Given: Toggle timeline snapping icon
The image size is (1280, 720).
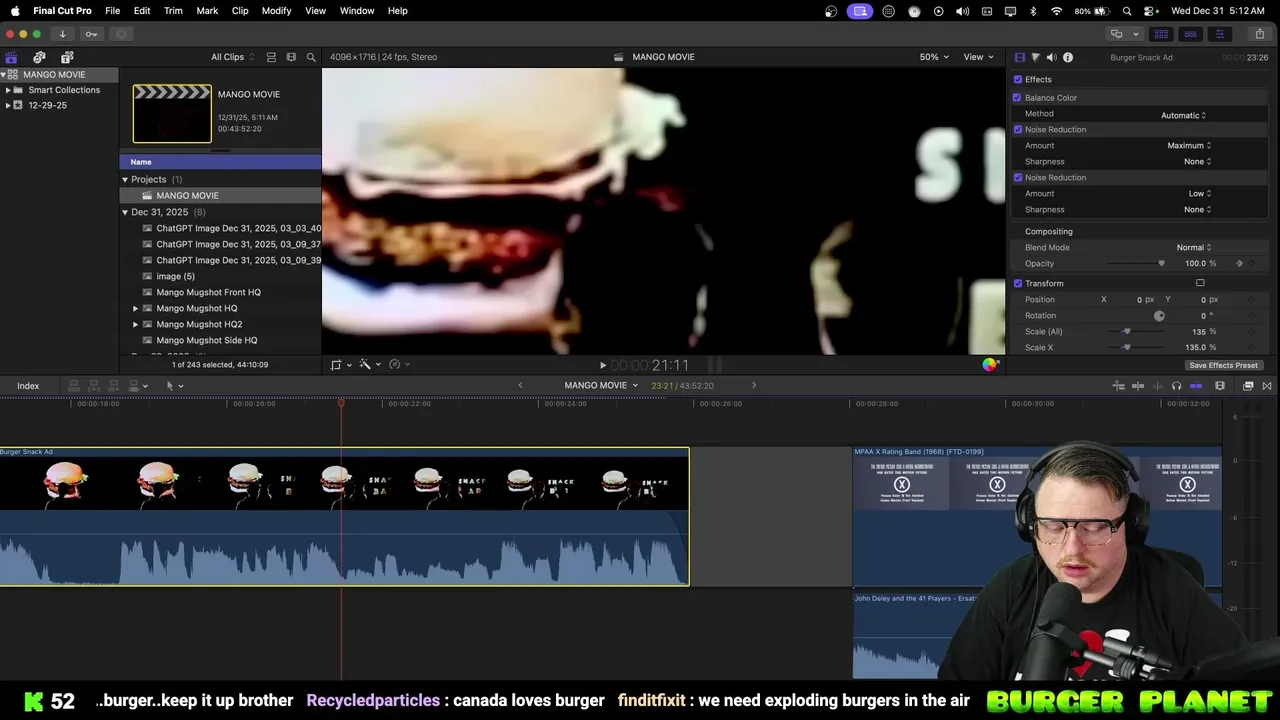Looking at the screenshot, I should [x=1196, y=386].
